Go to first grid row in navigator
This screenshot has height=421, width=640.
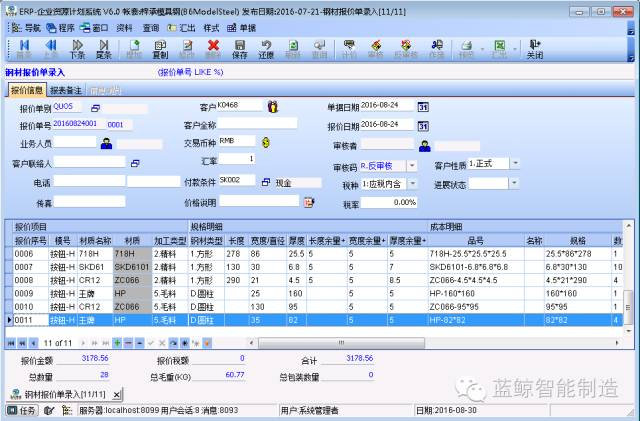click(x=11, y=343)
